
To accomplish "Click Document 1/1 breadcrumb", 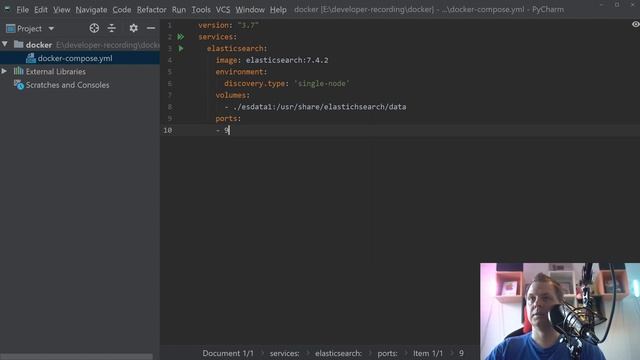I will [228, 353].
